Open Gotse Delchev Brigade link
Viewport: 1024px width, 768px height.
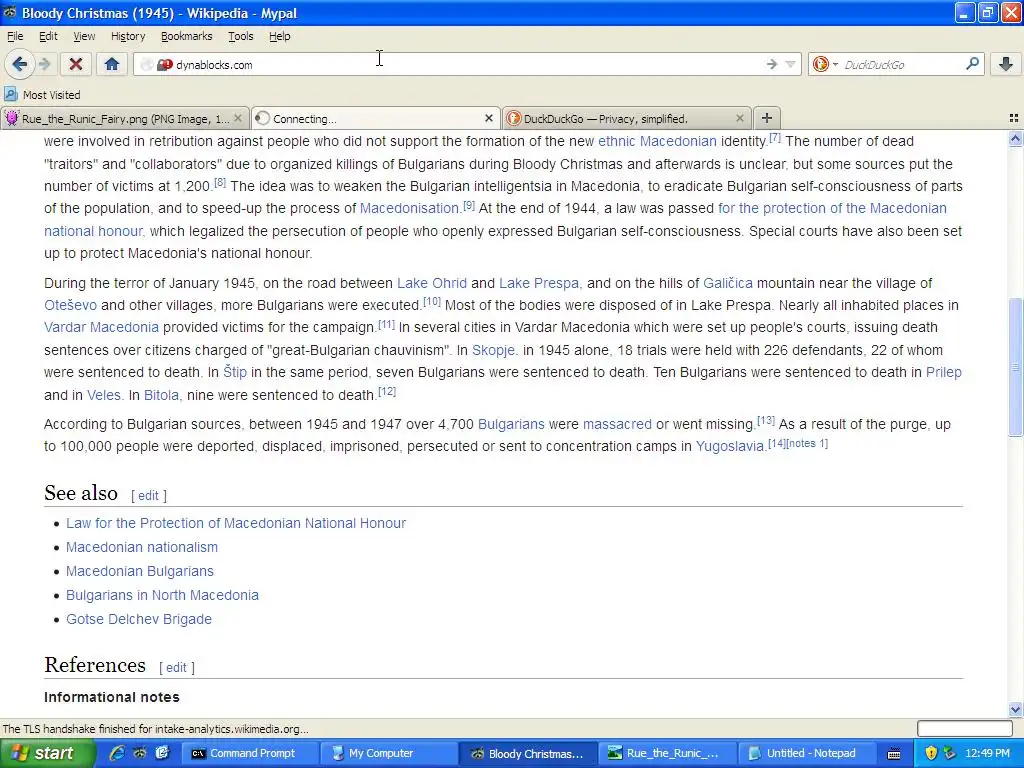tap(138, 620)
